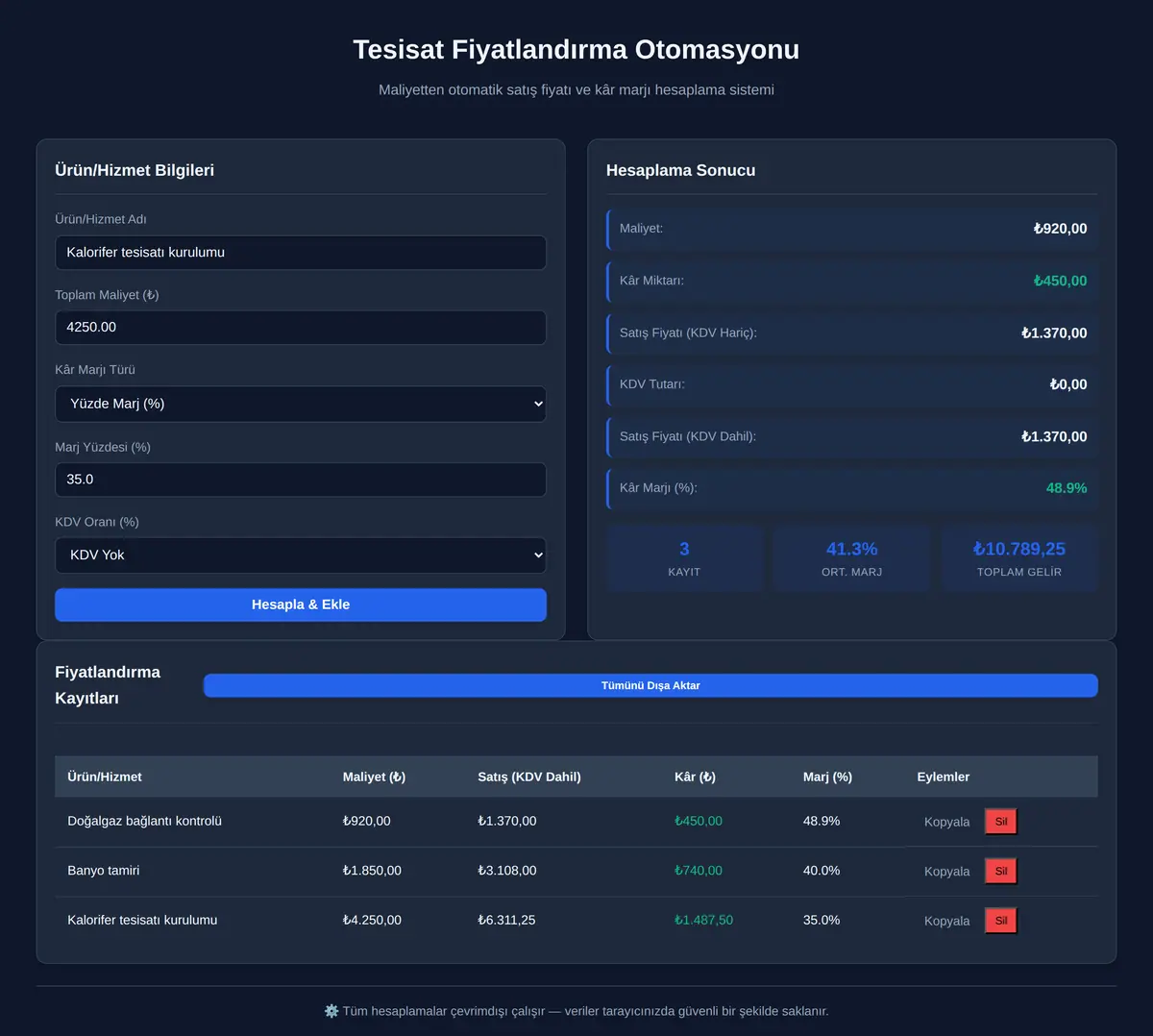The width and height of the screenshot is (1153, 1036).
Task: Click the Kâr Marjı (%) result row
Action: 852,488
